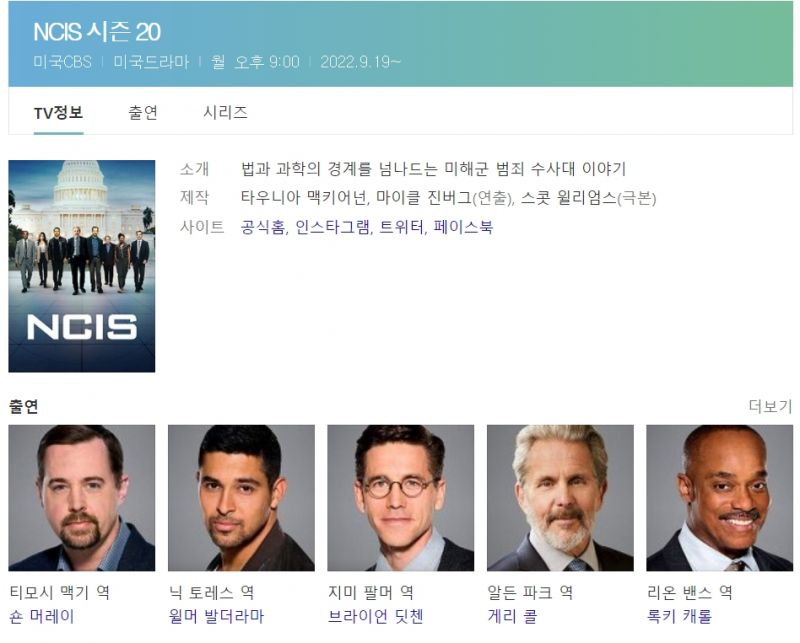Screen dimensions: 800x643
Task: Open the 록키 캐롤 actor link
Action: pos(679,616)
